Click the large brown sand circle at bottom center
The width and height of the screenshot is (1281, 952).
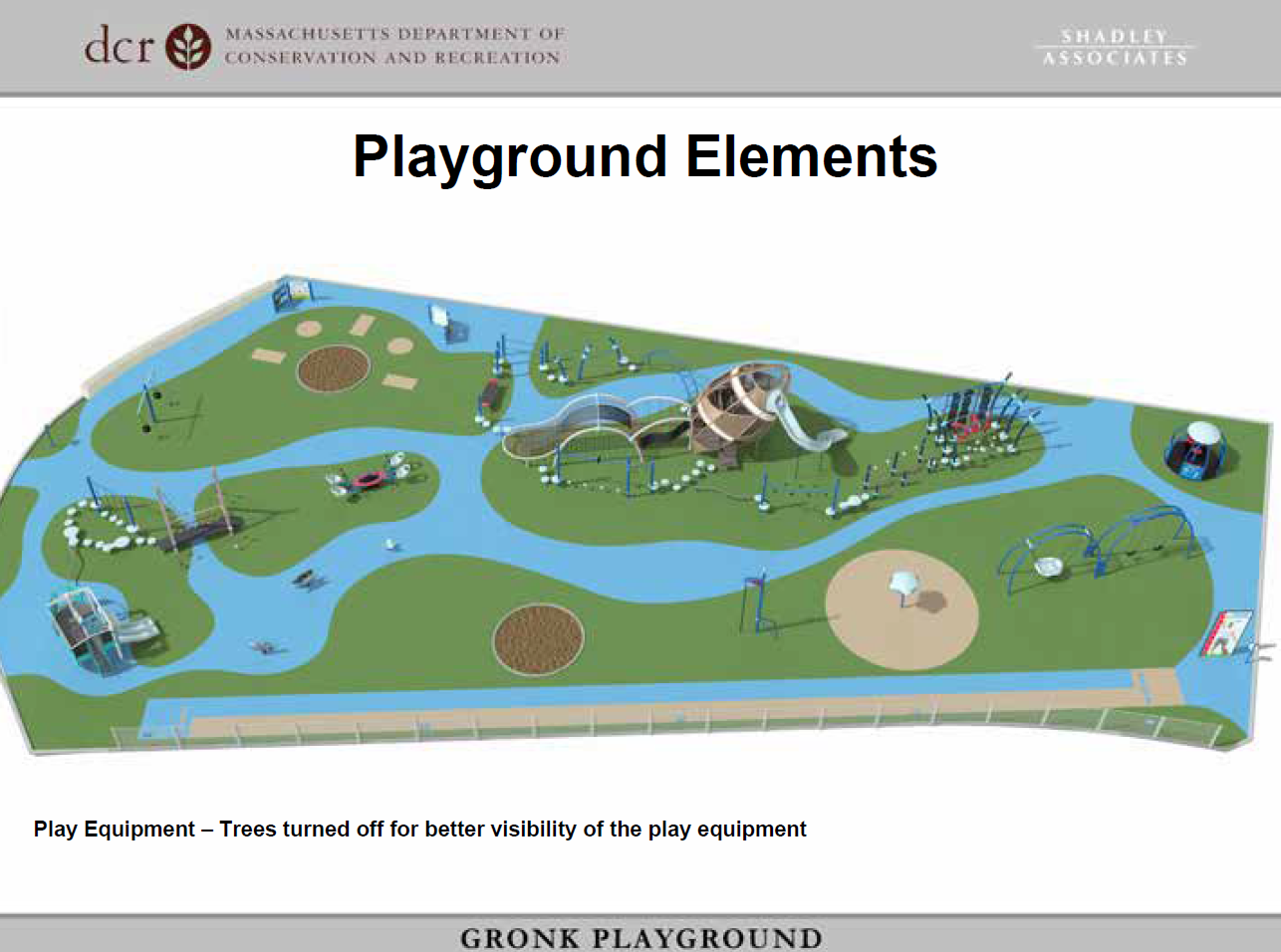click(x=539, y=641)
